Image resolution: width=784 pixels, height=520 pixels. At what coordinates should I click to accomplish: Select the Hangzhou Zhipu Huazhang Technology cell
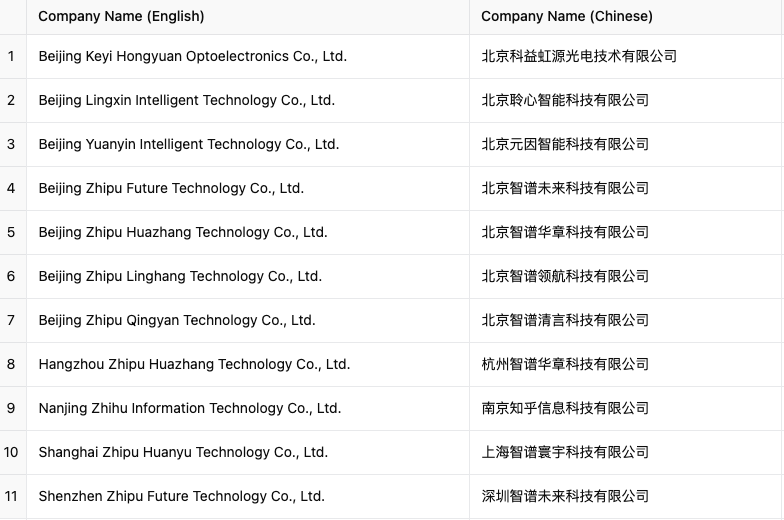[194, 364]
